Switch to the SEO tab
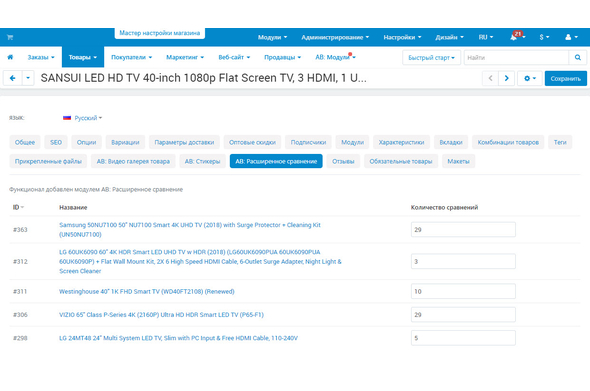The height and width of the screenshot is (391, 590). click(56, 142)
